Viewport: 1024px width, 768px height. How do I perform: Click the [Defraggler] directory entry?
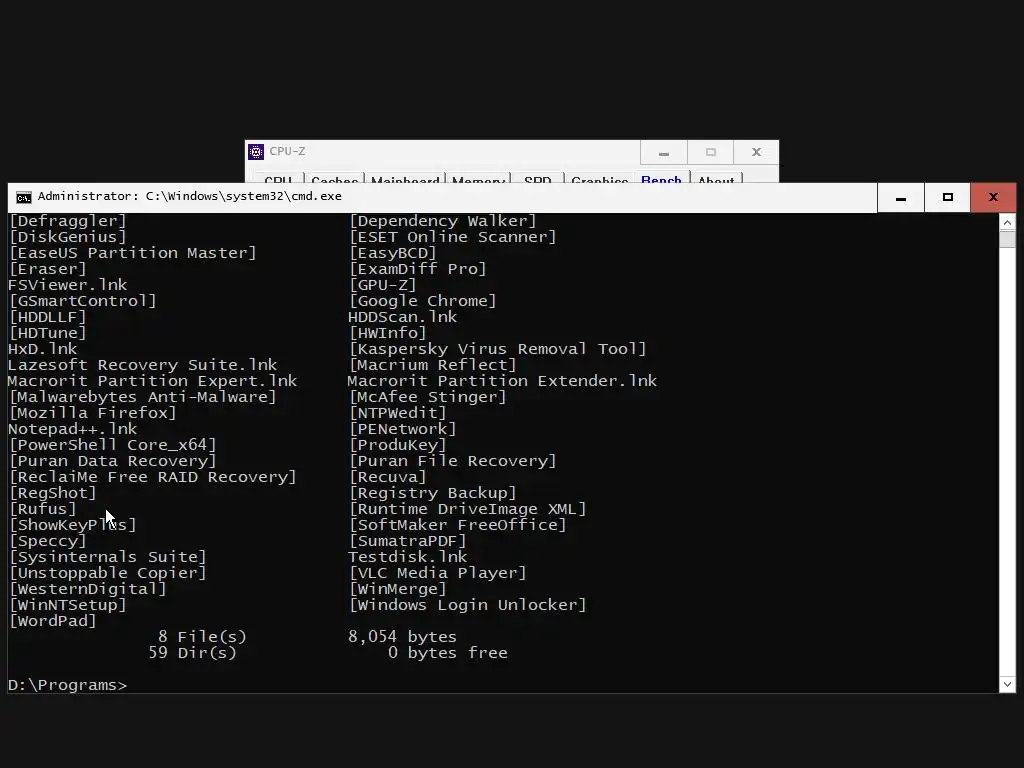67,221
